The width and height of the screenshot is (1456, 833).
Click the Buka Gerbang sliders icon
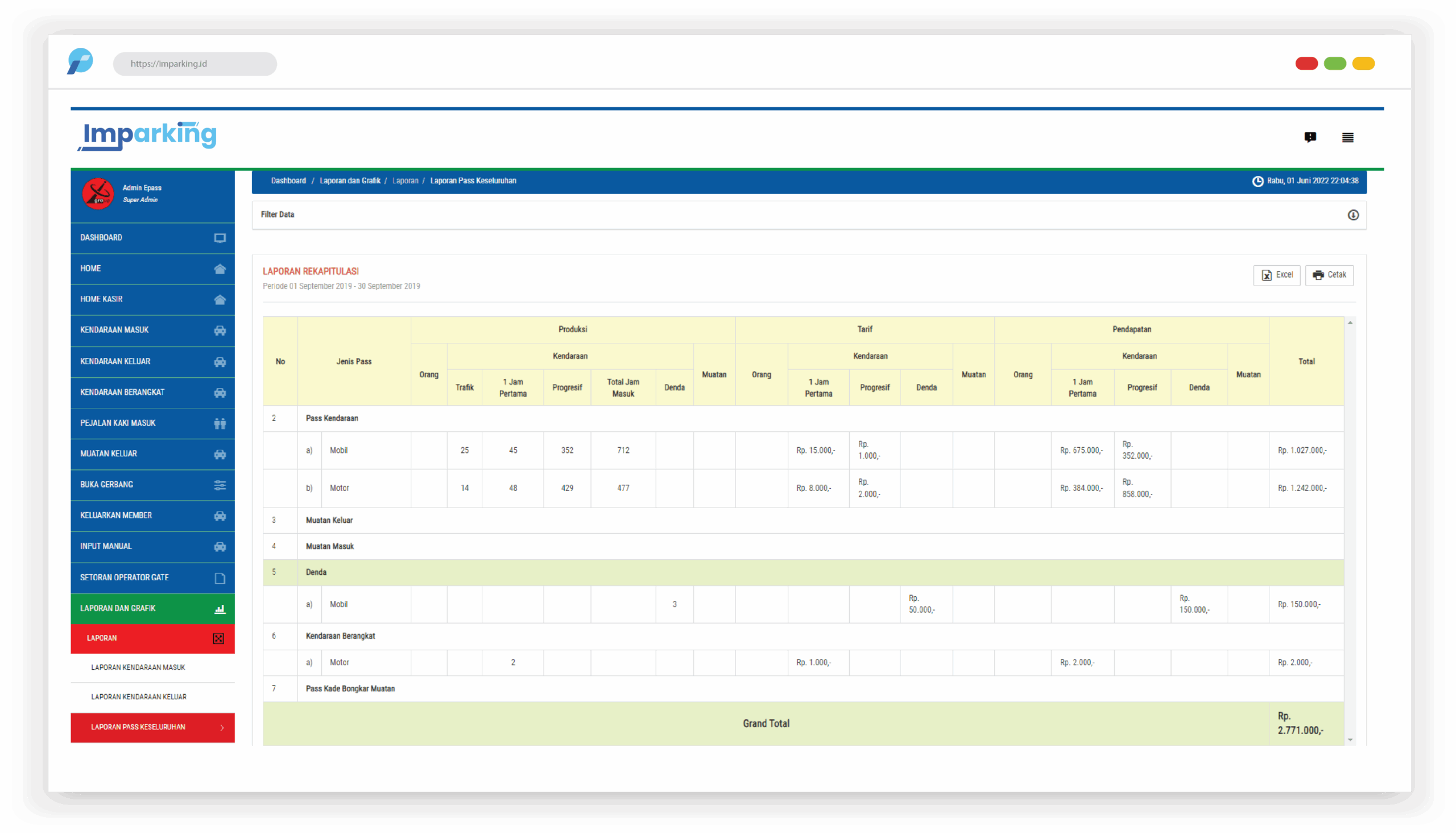click(x=220, y=485)
